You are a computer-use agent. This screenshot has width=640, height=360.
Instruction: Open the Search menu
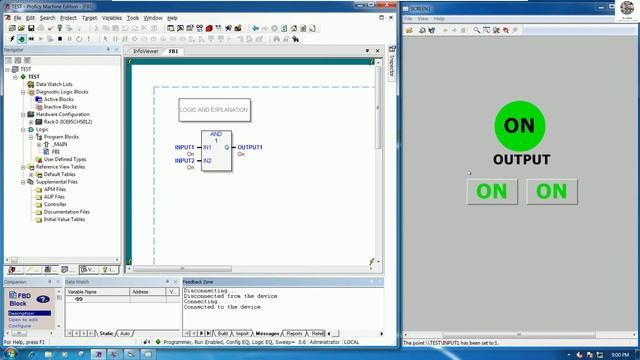pyautogui.click(x=47, y=18)
